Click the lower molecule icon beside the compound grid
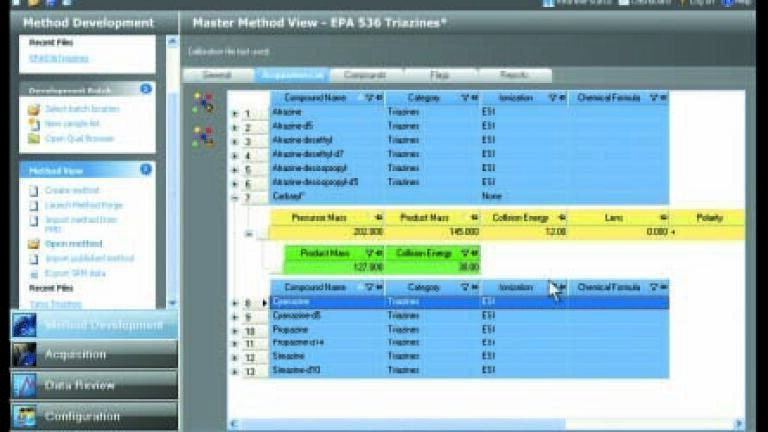Screen dimensions: 768x432 point(203,137)
